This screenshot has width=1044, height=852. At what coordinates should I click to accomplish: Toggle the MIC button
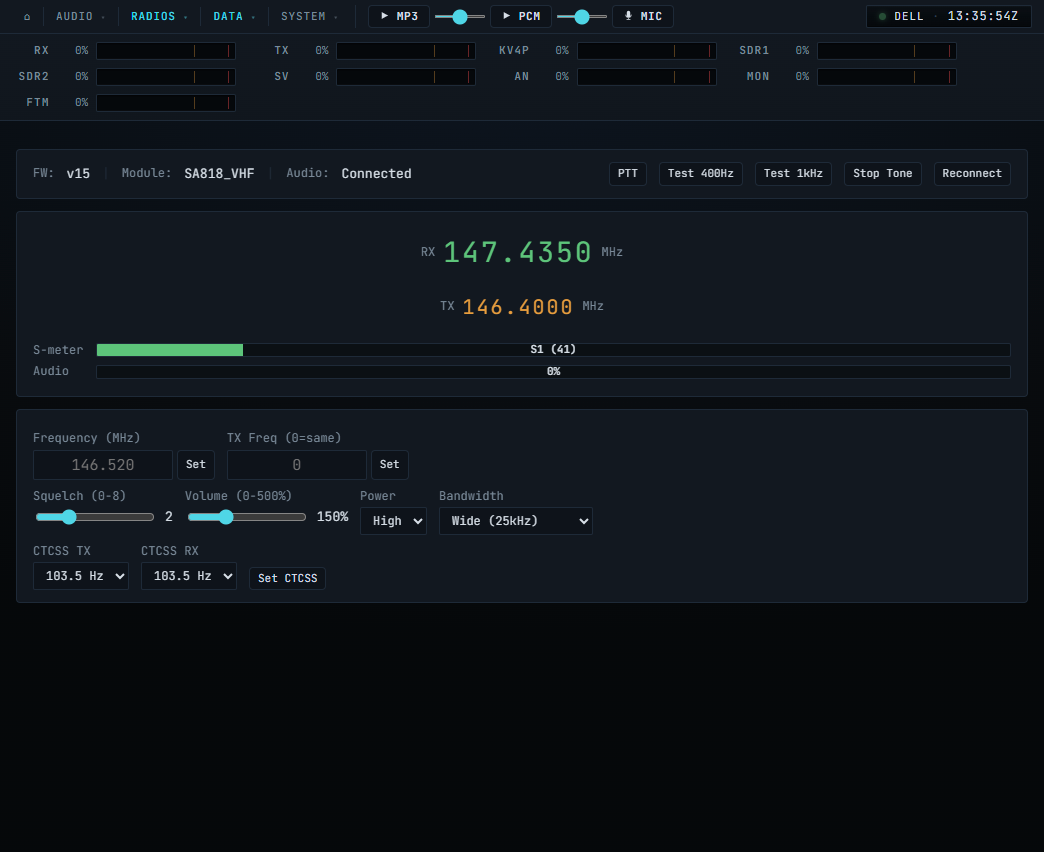click(643, 17)
